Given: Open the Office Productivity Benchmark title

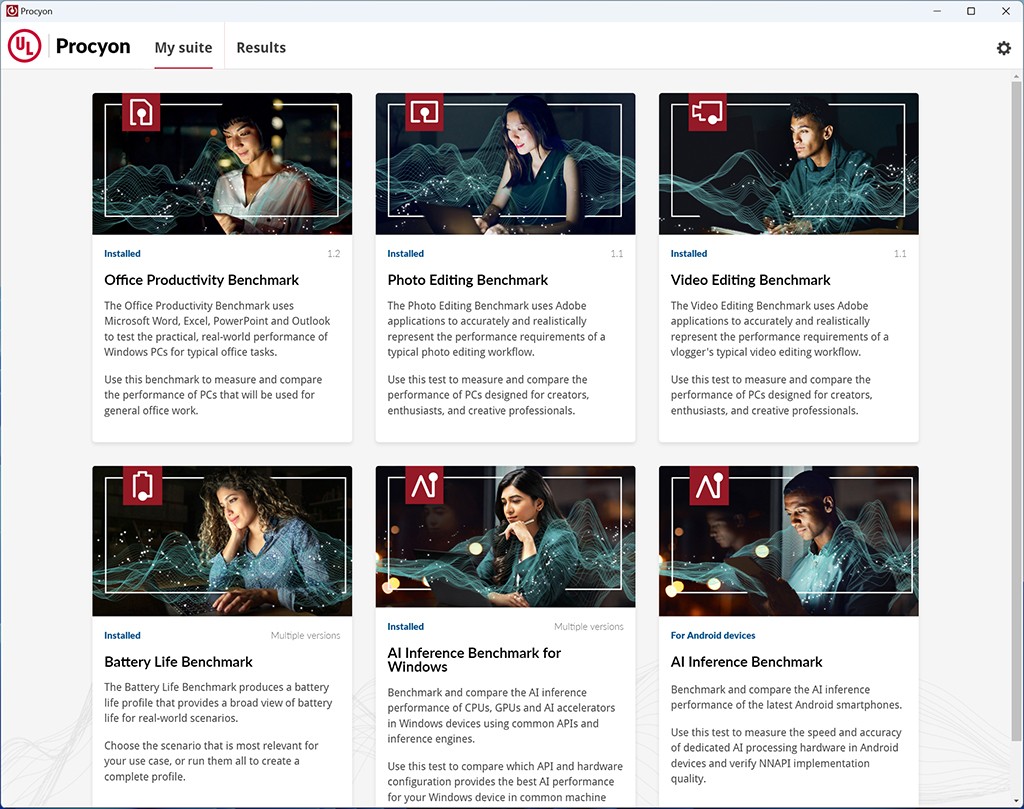Looking at the screenshot, I should click(x=201, y=280).
